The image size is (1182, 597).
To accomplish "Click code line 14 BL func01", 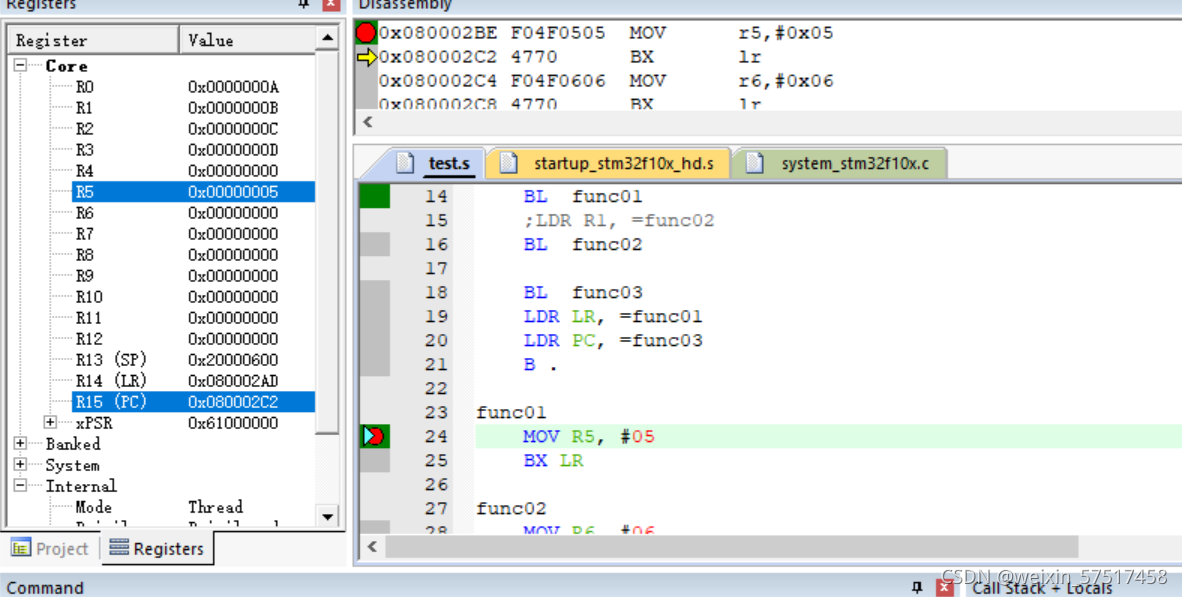I will [x=583, y=197].
